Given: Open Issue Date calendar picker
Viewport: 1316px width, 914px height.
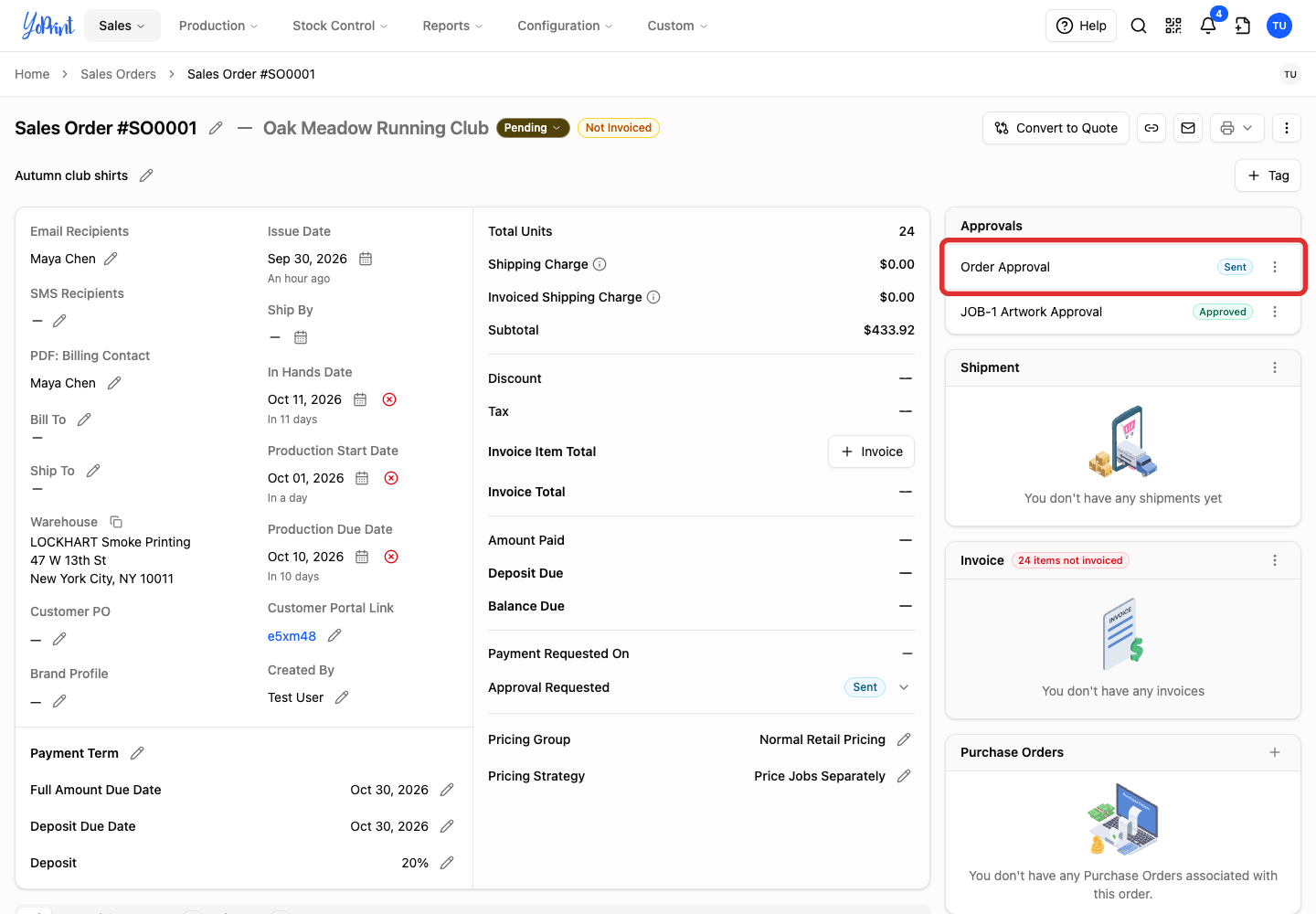Looking at the screenshot, I should tap(366, 259).
